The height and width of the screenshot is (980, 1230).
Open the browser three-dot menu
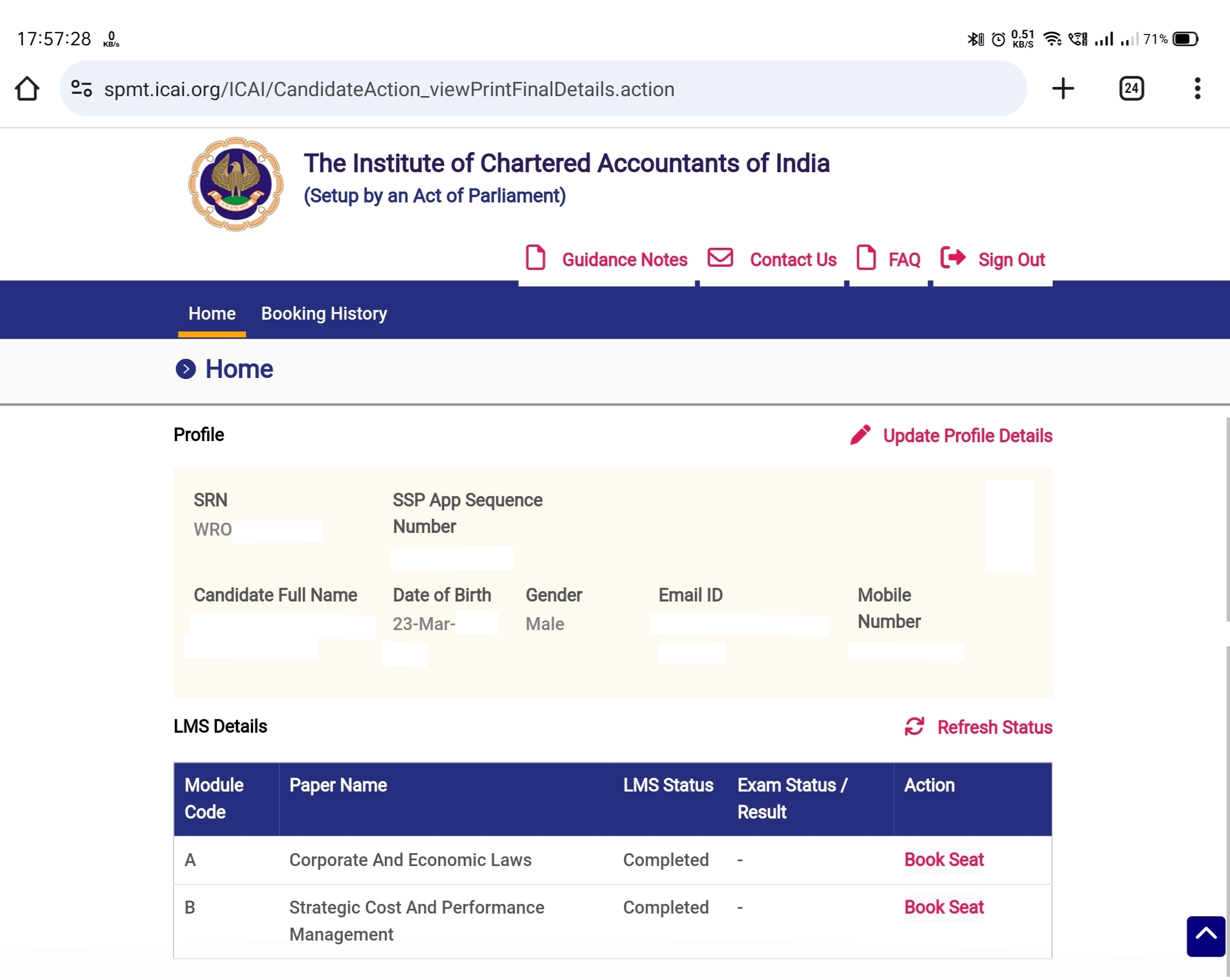point(1198,89)
